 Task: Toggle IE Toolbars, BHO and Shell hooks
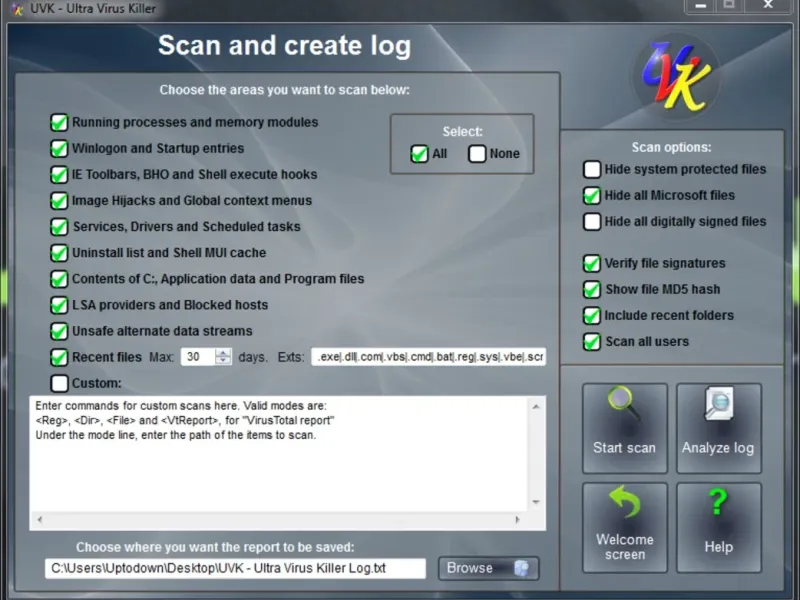coord(59,174)
